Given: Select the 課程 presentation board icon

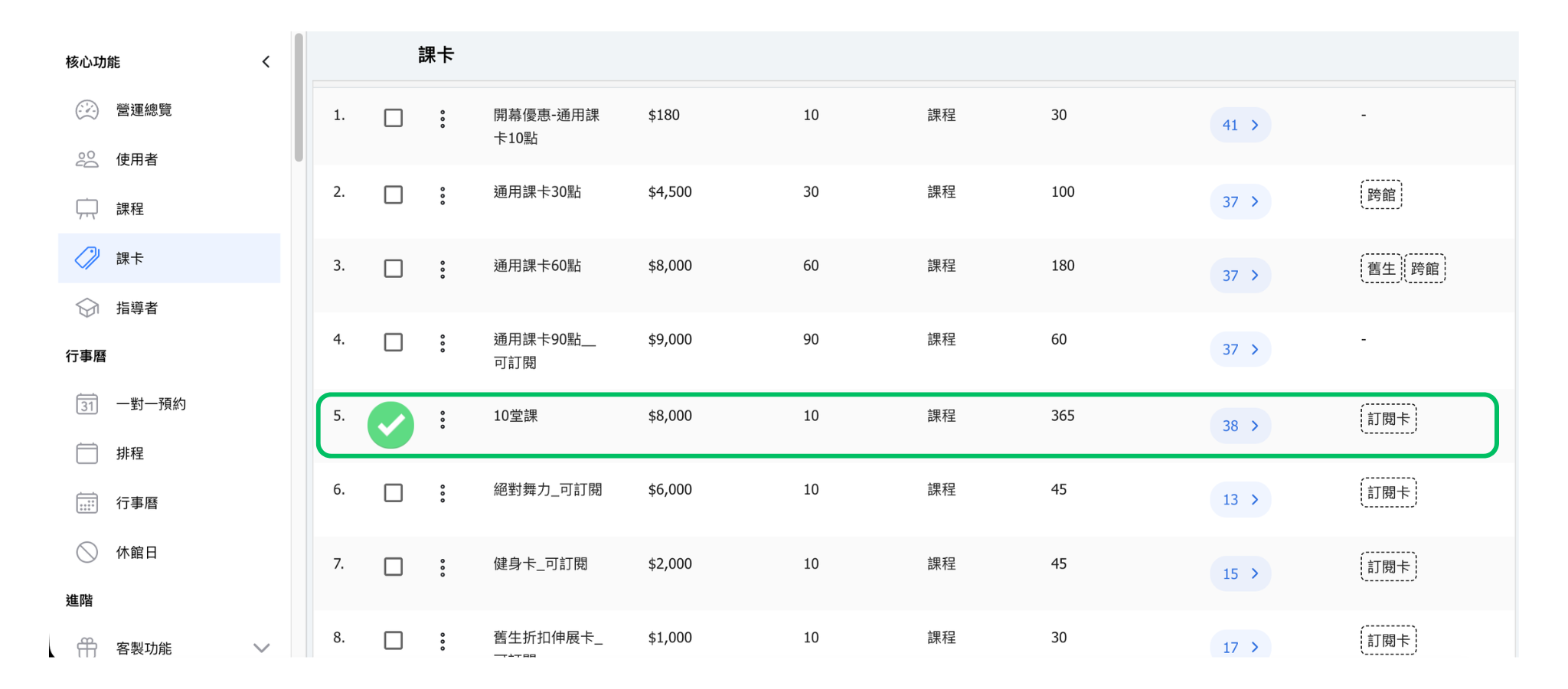Looking at the screenshot, I should pos(87,209).
